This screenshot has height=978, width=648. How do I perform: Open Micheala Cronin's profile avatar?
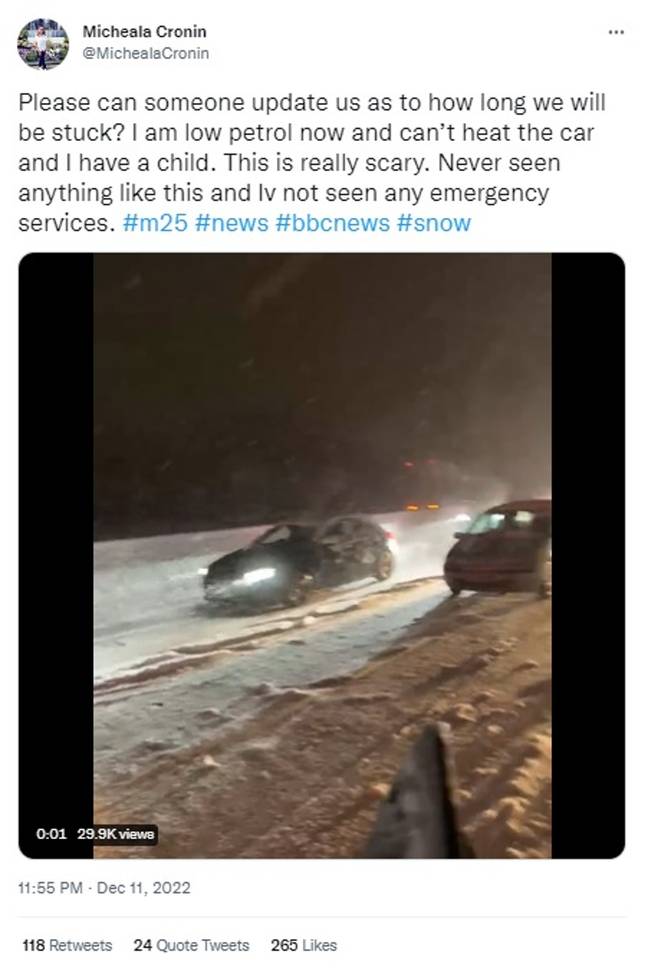tap(43, 44)
